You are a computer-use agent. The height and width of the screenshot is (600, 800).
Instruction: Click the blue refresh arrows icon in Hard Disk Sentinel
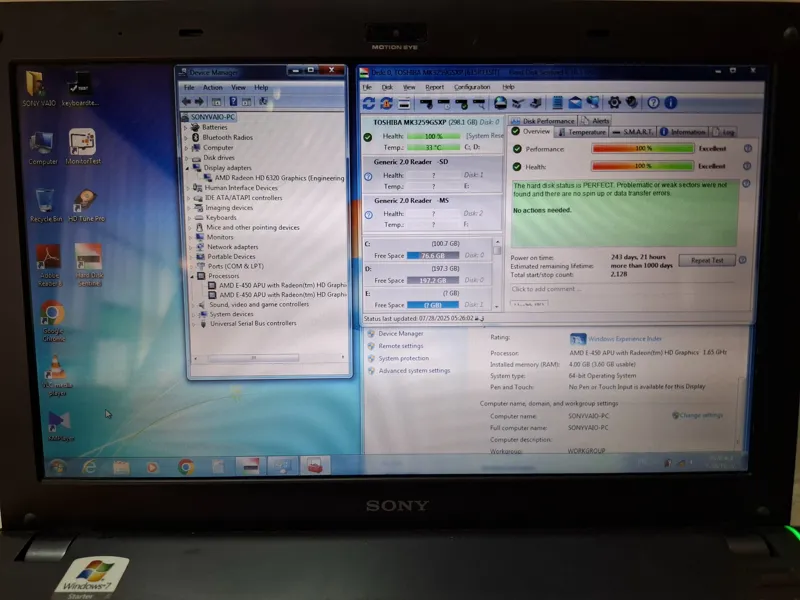pos(368,103)
